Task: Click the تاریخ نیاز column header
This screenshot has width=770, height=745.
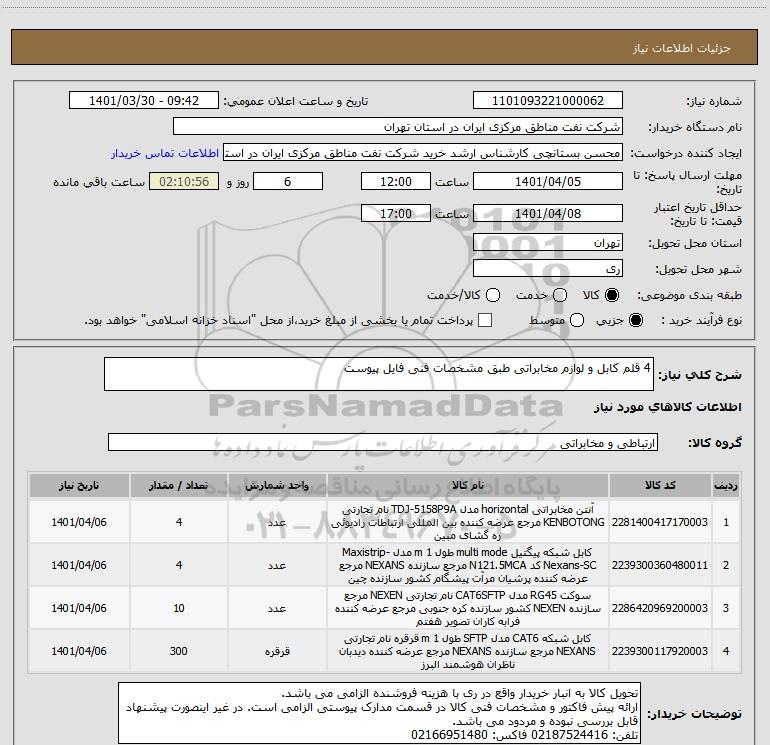Action: click(x=79, y=486)
